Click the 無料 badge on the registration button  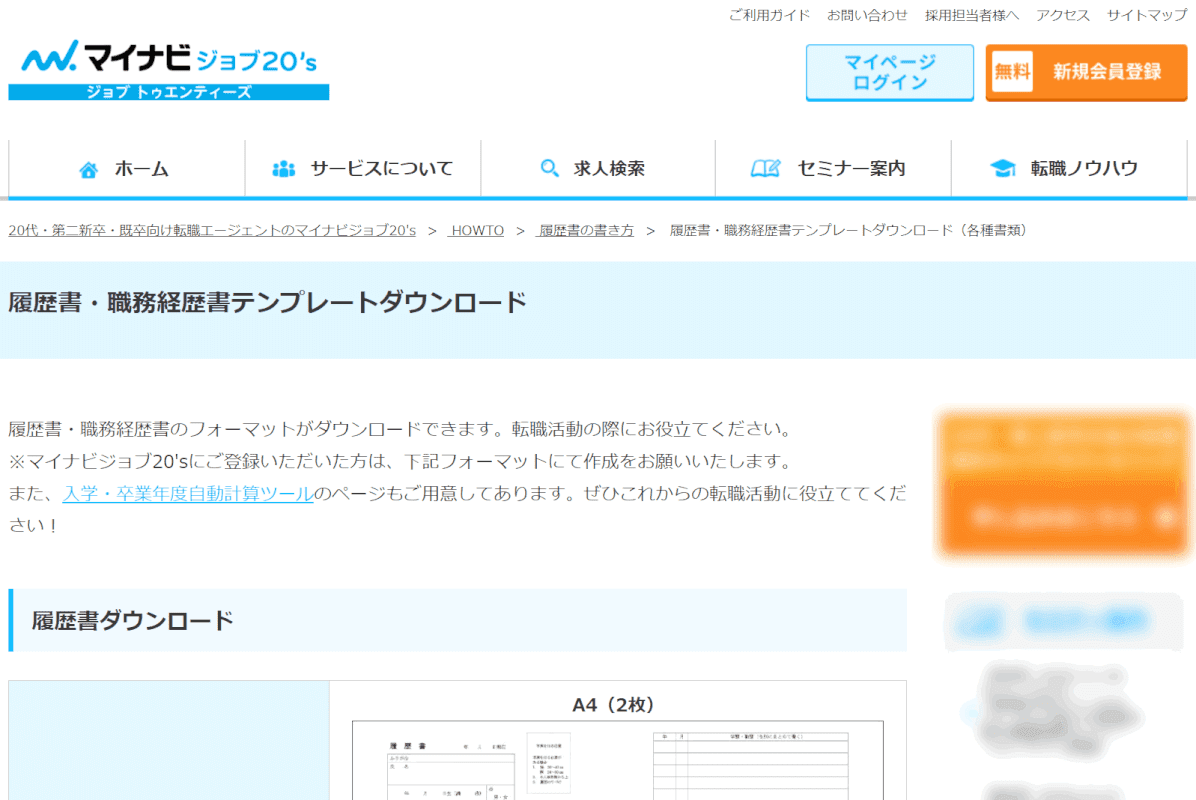(1012, 72)
